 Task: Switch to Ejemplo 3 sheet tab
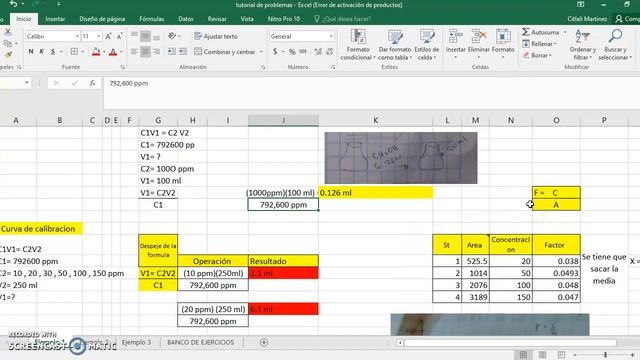click(x=136, y=342)
